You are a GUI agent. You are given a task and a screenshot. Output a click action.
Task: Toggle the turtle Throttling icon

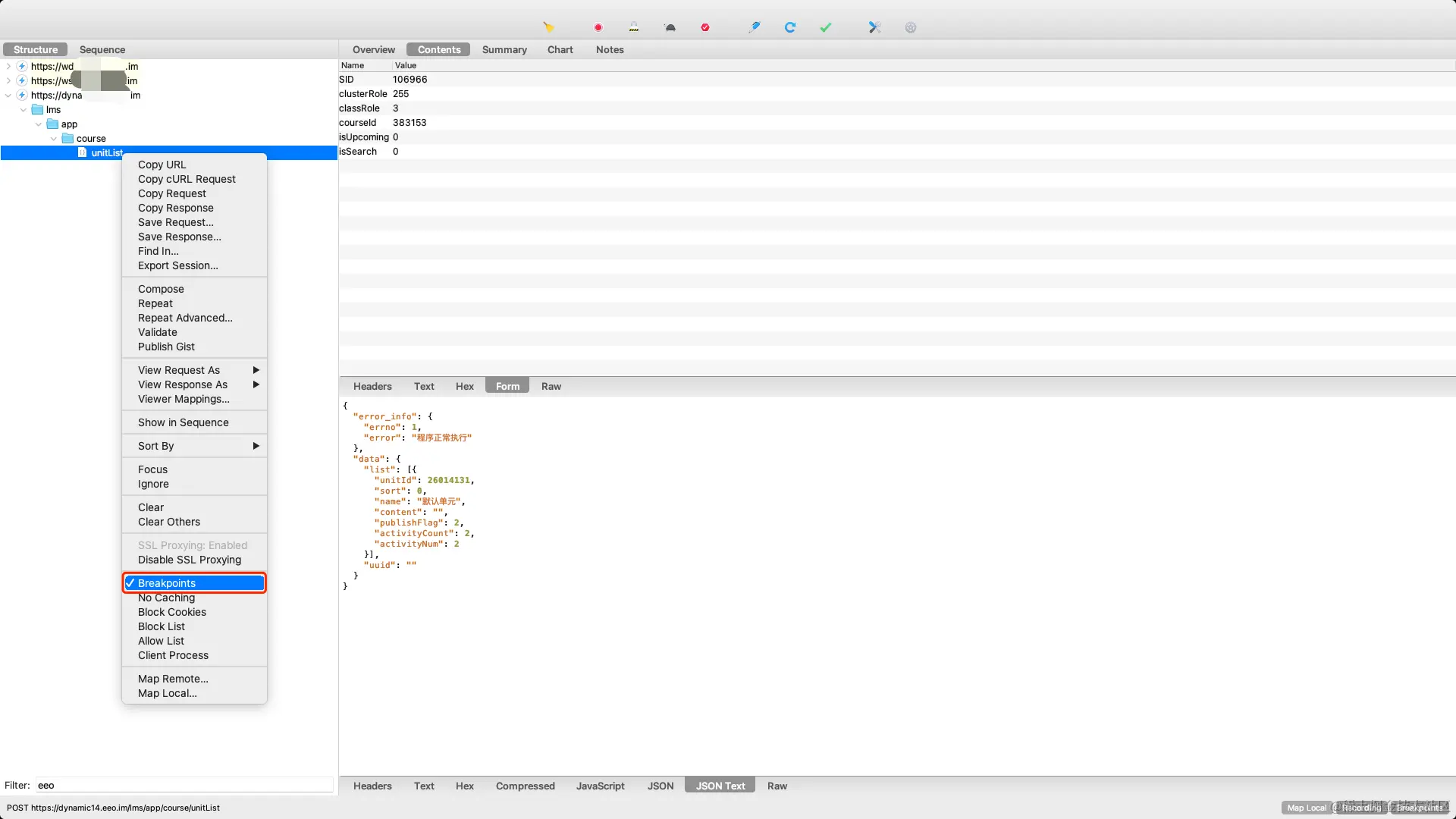pyautogui.click(x=670, y=27)
